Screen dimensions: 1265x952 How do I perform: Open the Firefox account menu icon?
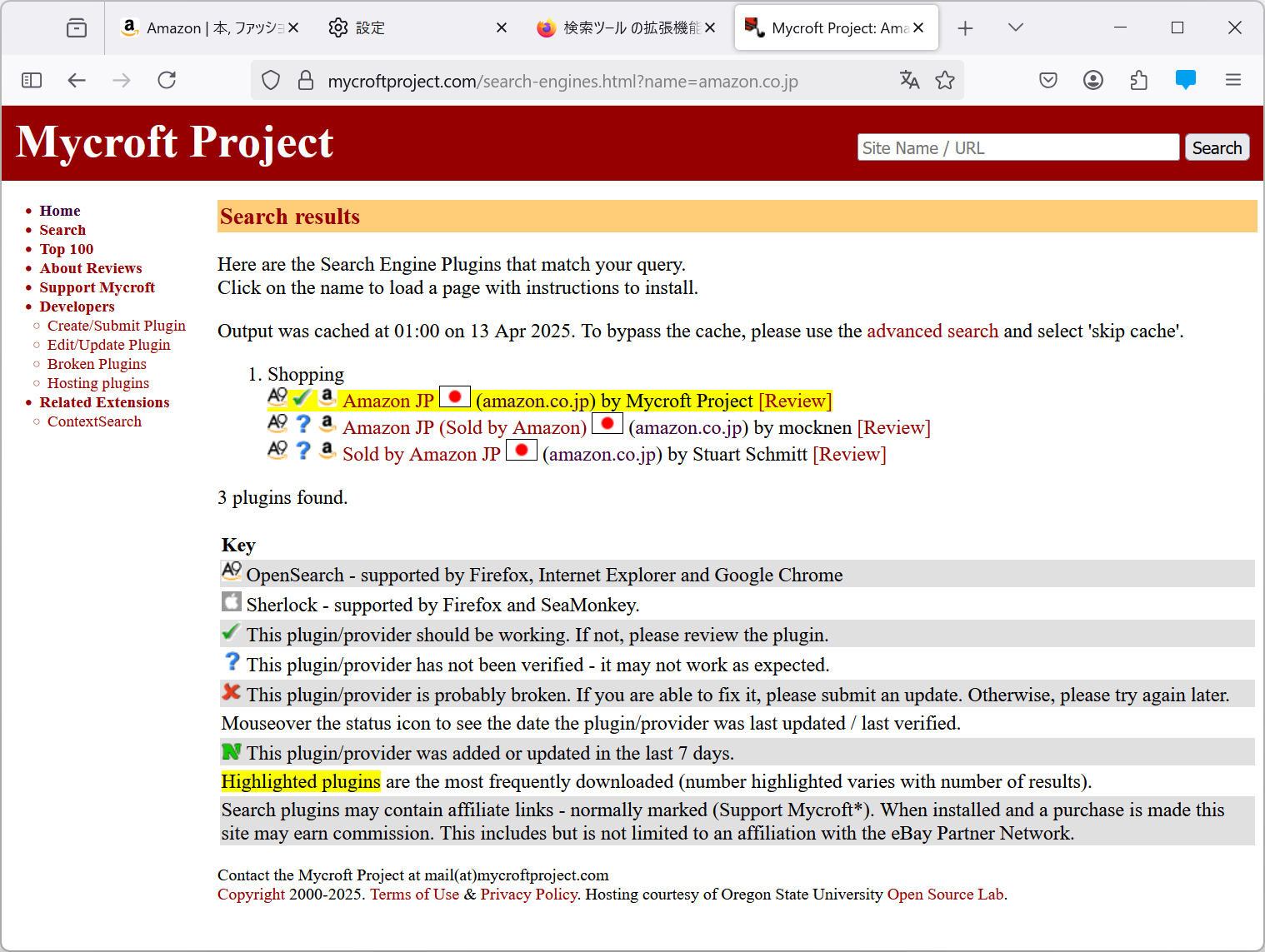click(1092, 80)
